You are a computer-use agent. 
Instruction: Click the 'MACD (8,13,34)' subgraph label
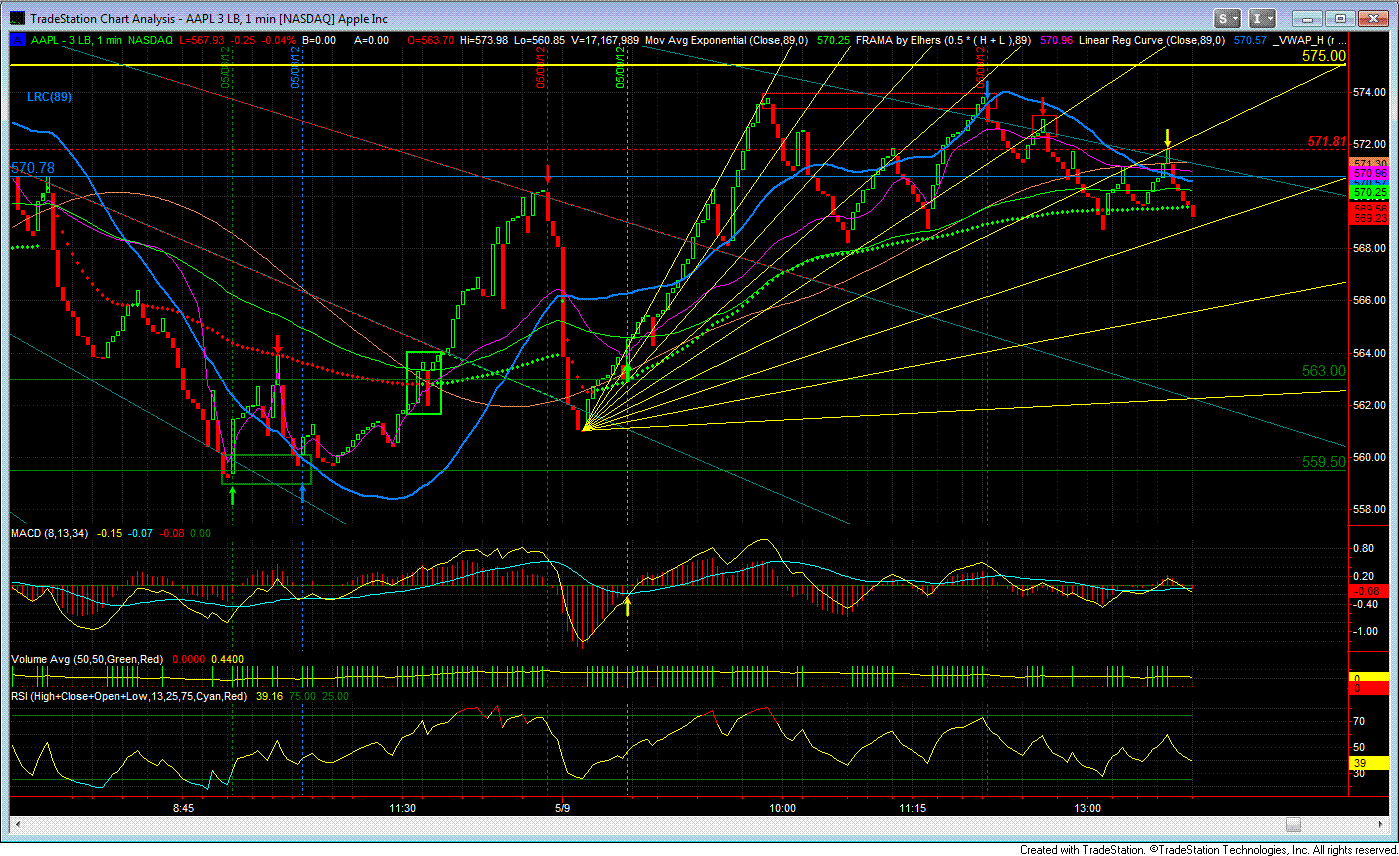pos(50,534)
